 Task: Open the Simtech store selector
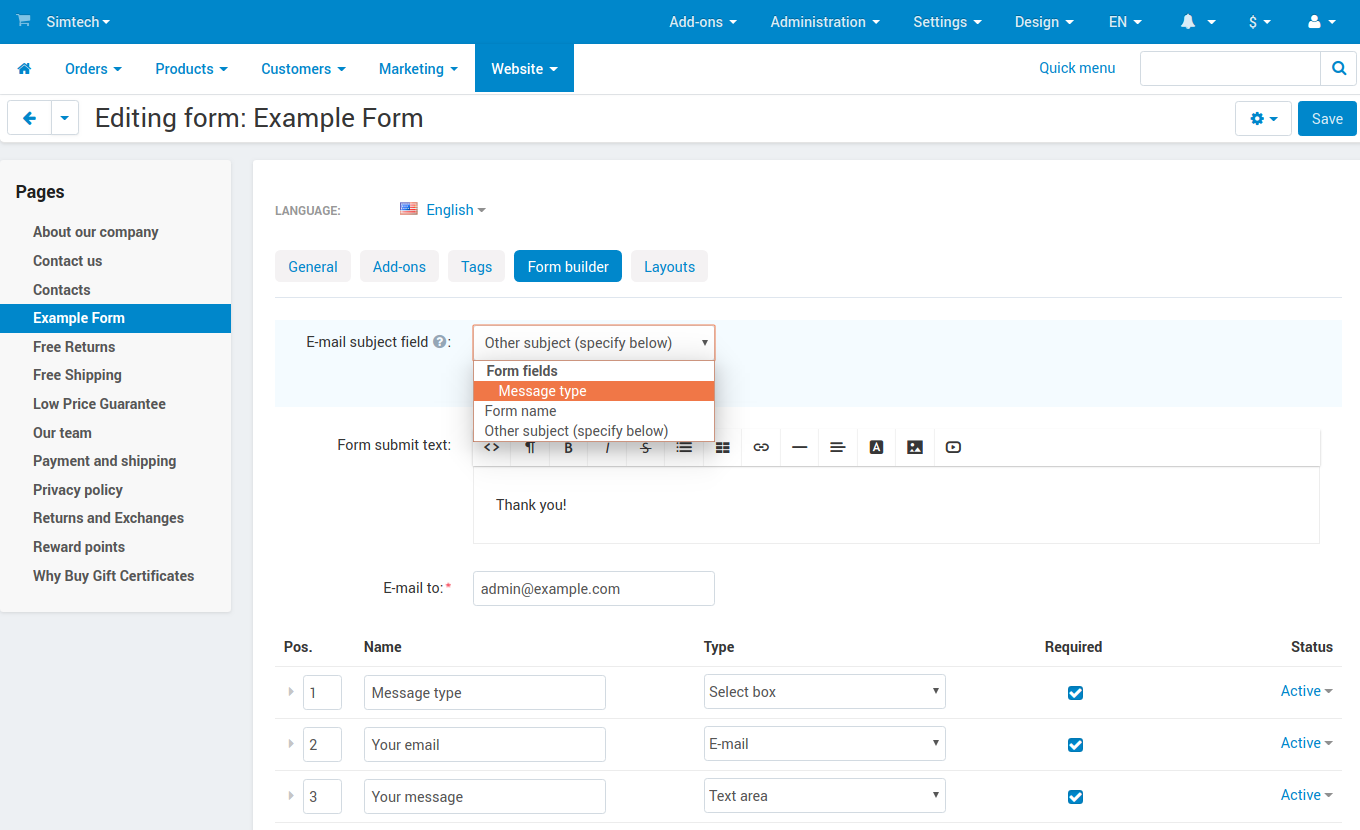point(78,21)
